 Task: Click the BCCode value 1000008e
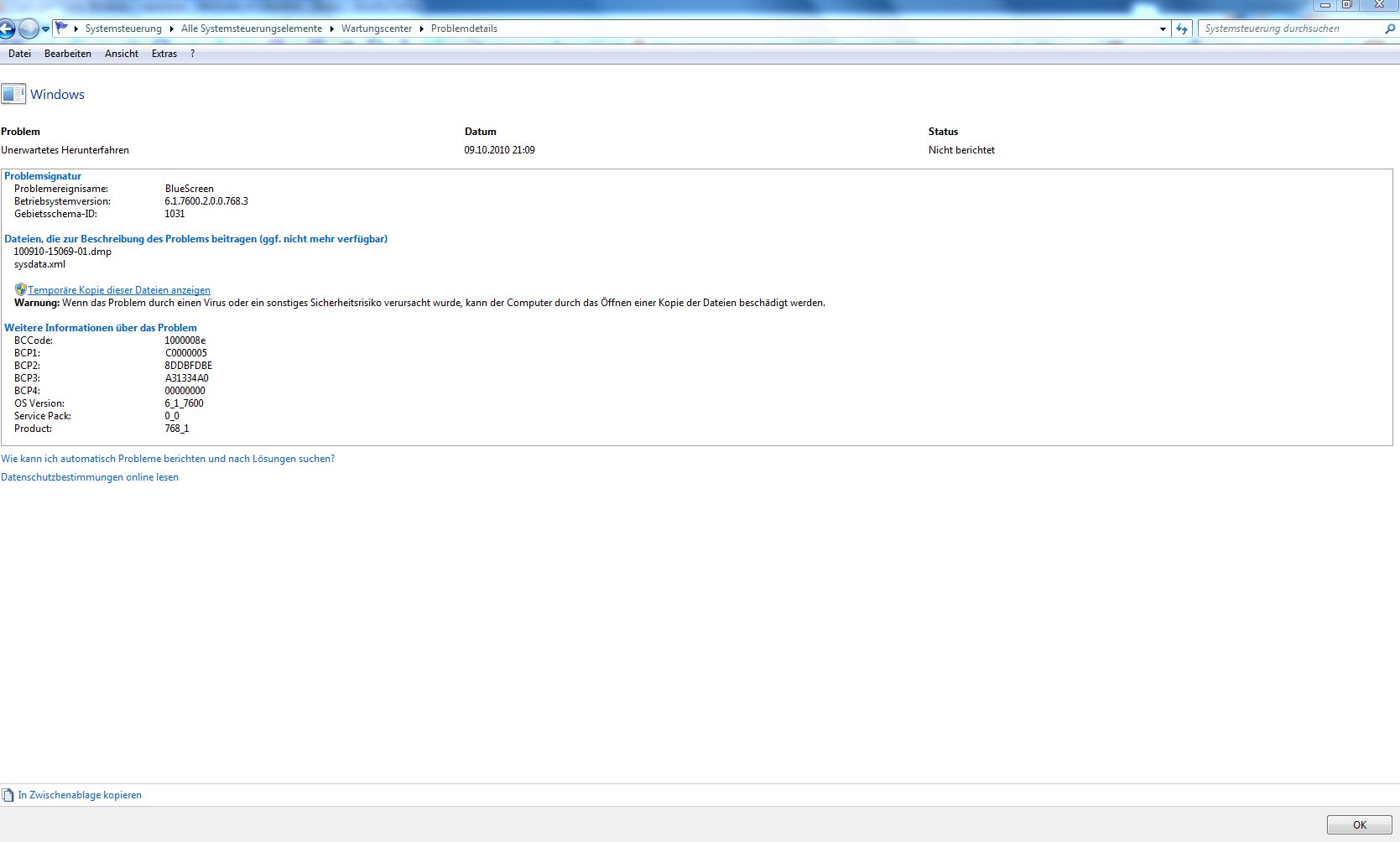185,340
